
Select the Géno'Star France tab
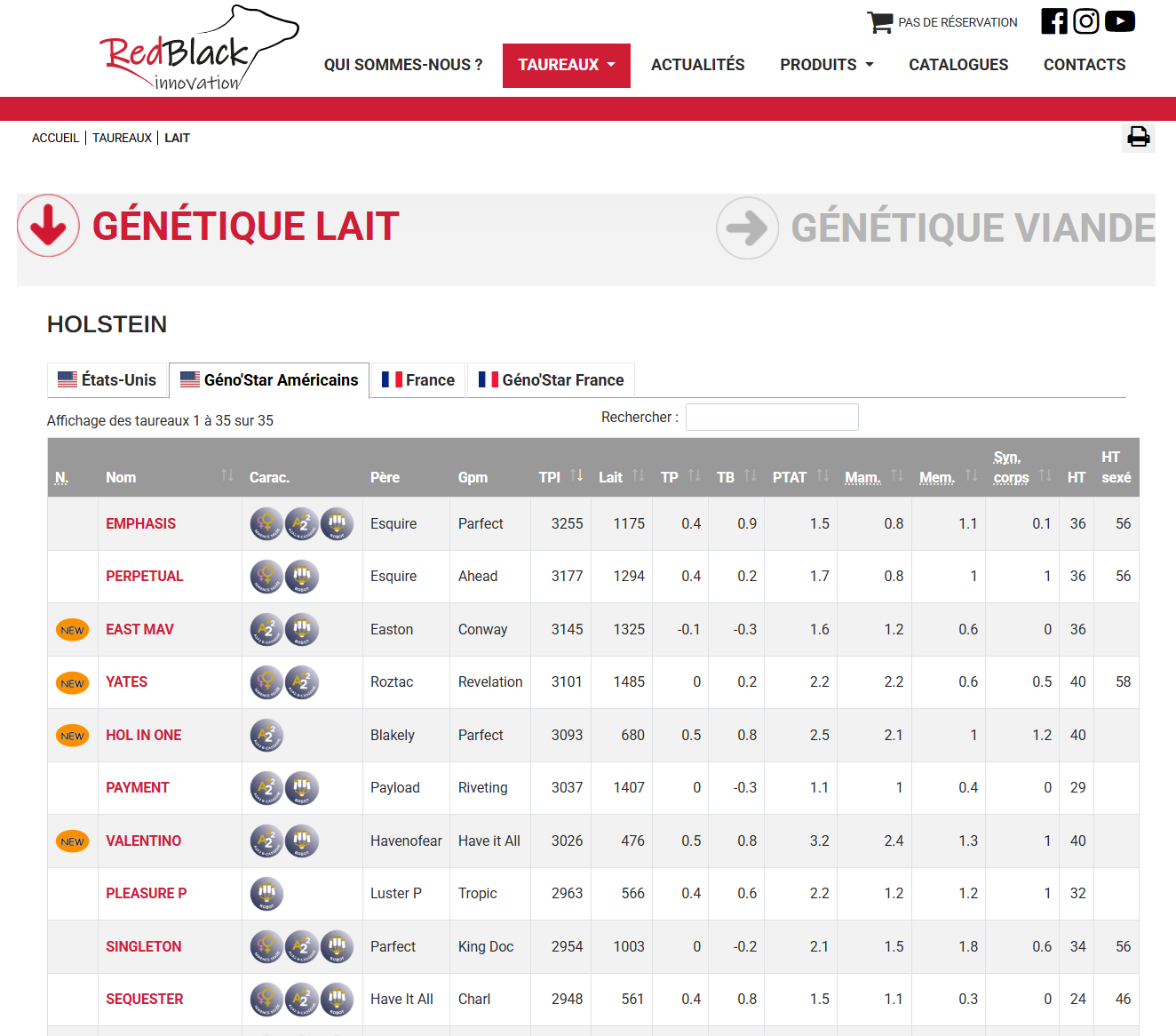pyautogui.click(x=551, y=380)
